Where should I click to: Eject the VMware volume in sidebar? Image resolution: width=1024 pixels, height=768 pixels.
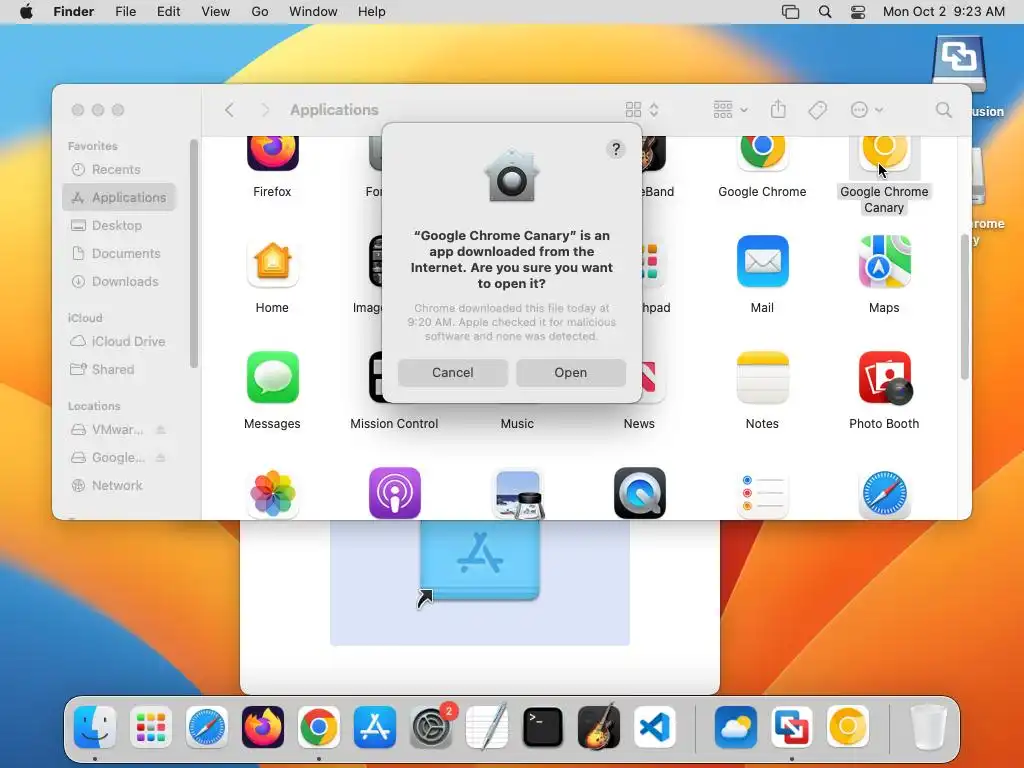(161, 430)
